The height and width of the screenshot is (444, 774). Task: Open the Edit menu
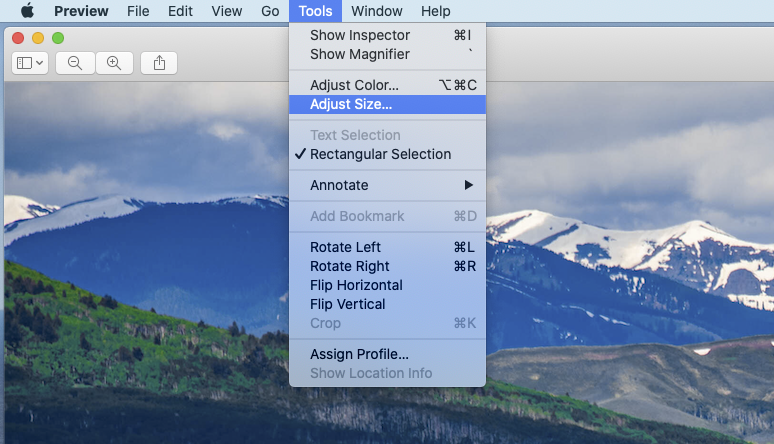coord(180,11)
